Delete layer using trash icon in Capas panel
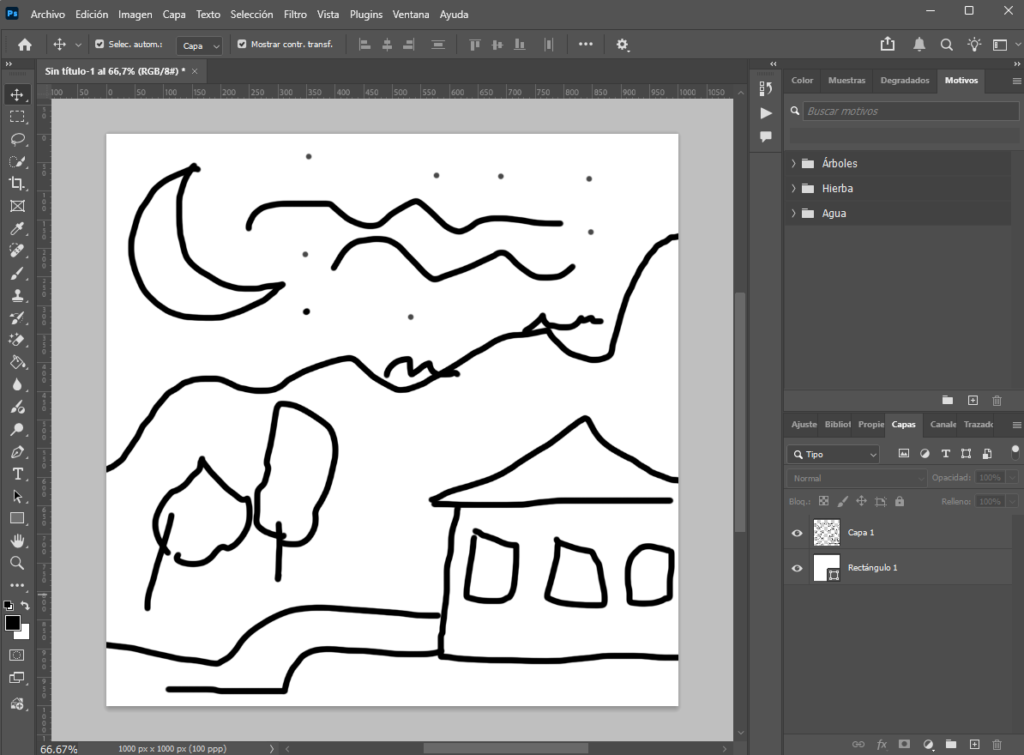1024x755 pixels. click(996, 744)
